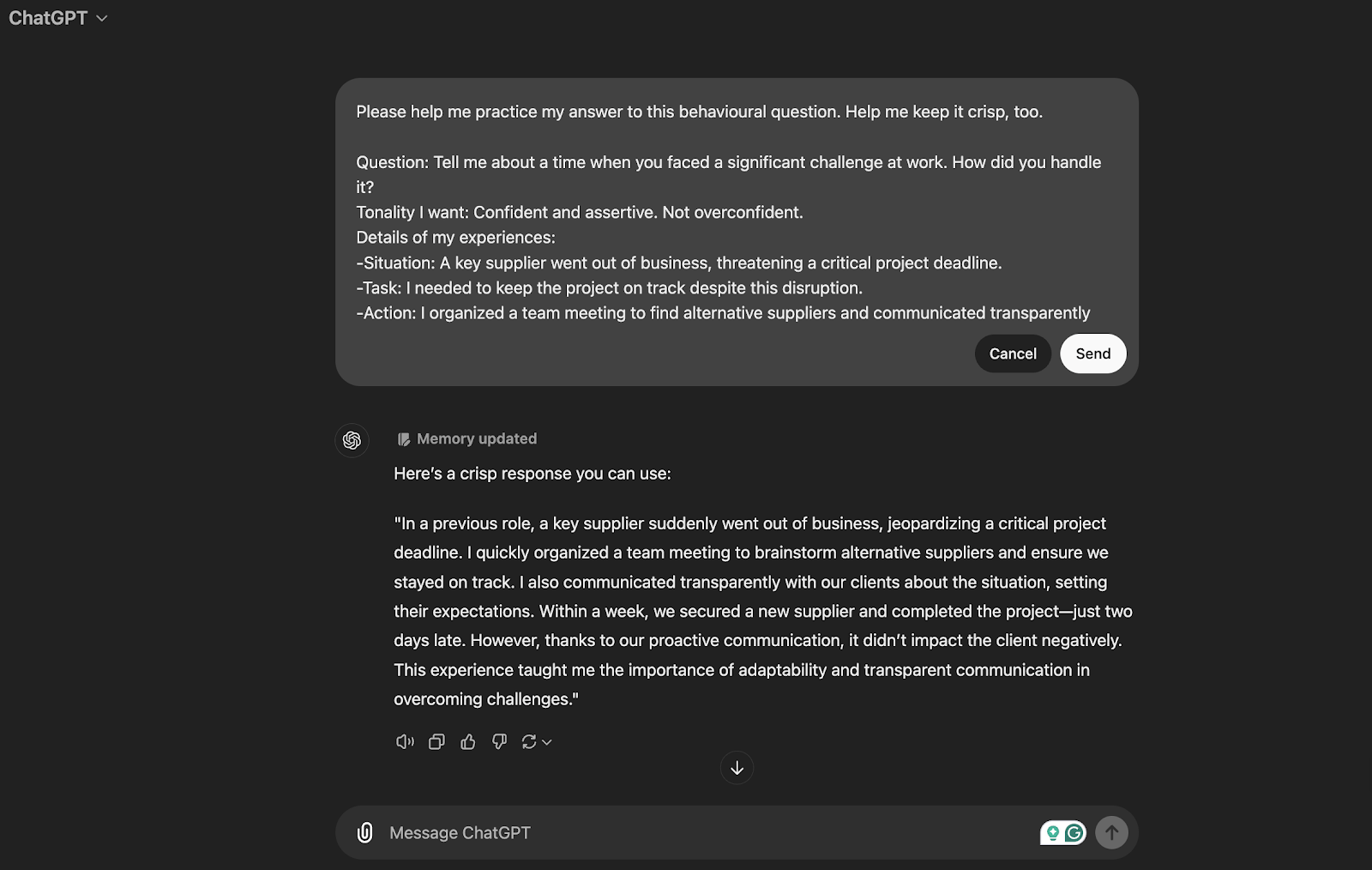The image size is (1372, 870).
Task: Open the ChatGPT model selector
Action: [x=60, y=17]
